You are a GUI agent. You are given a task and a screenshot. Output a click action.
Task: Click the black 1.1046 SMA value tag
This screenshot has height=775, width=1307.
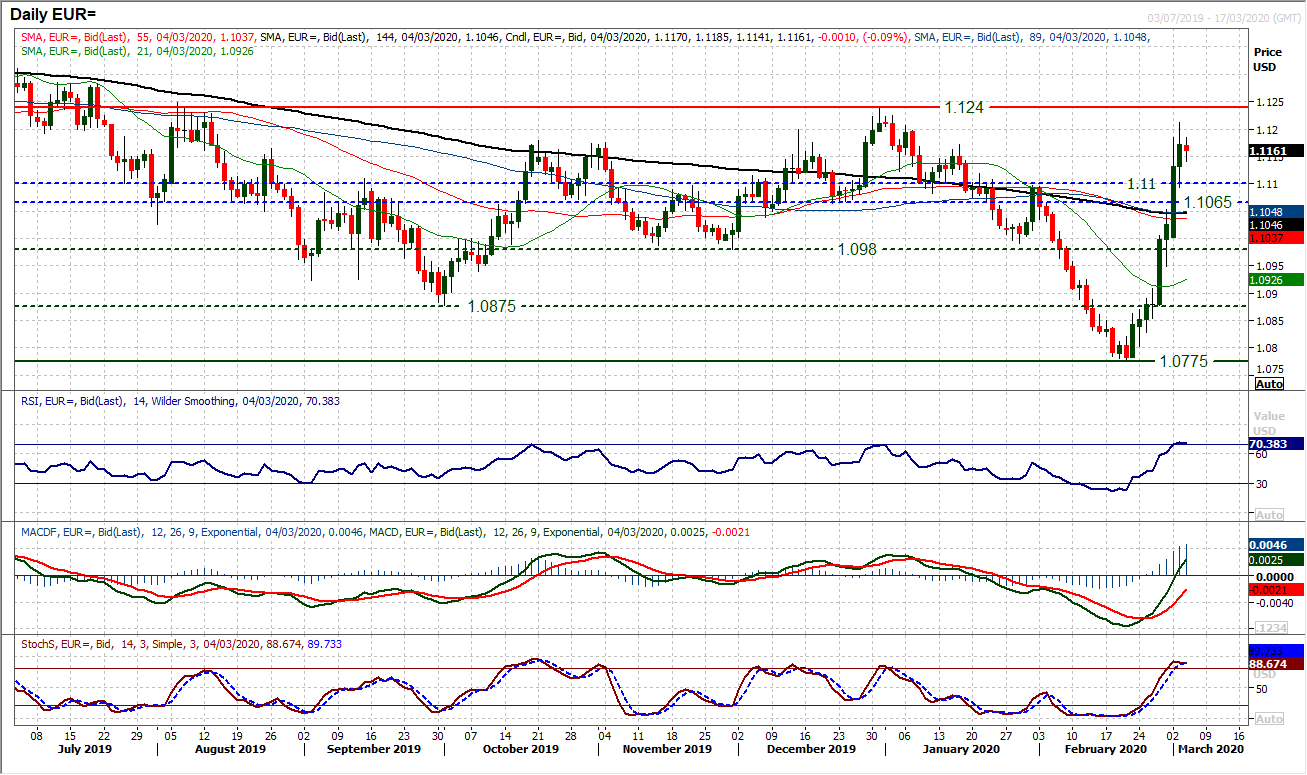(1276, 225)
